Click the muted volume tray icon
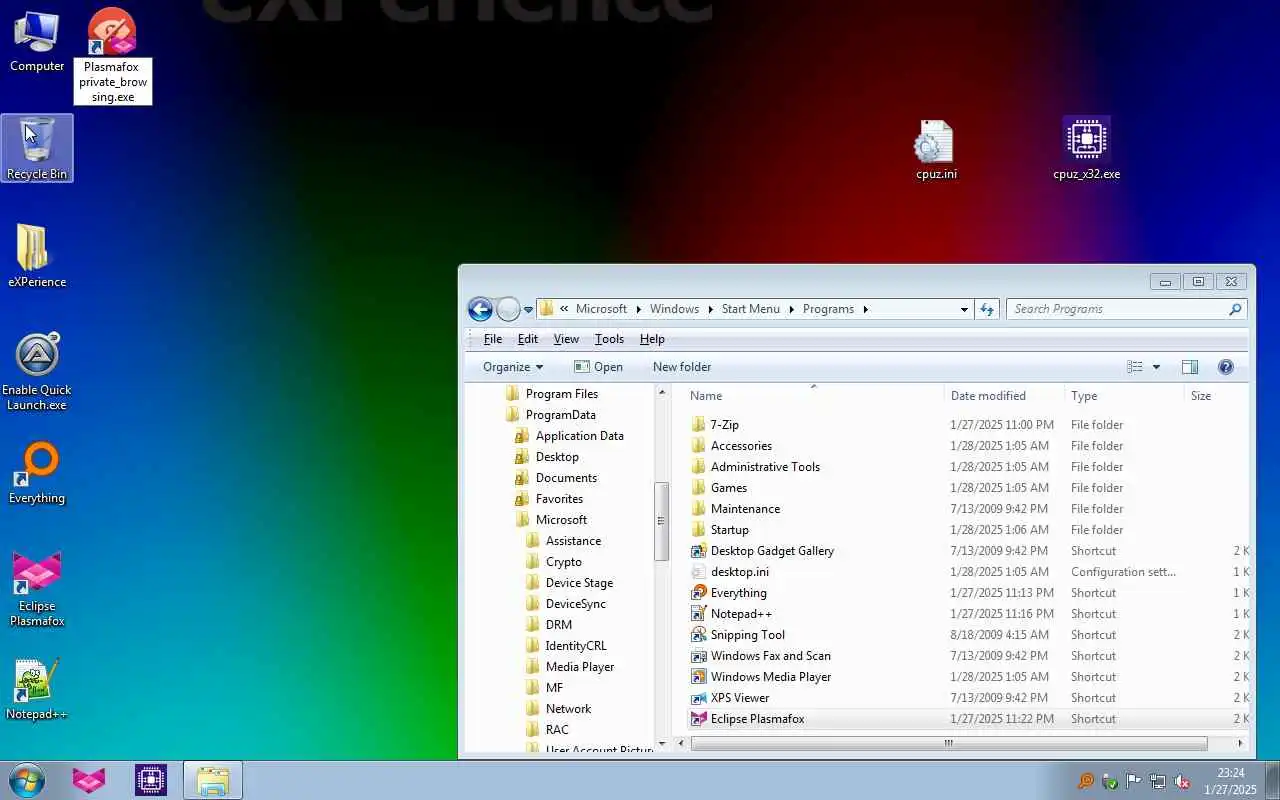The width and height of the screenshot is (1280, 800). [x=1182, y=781]
